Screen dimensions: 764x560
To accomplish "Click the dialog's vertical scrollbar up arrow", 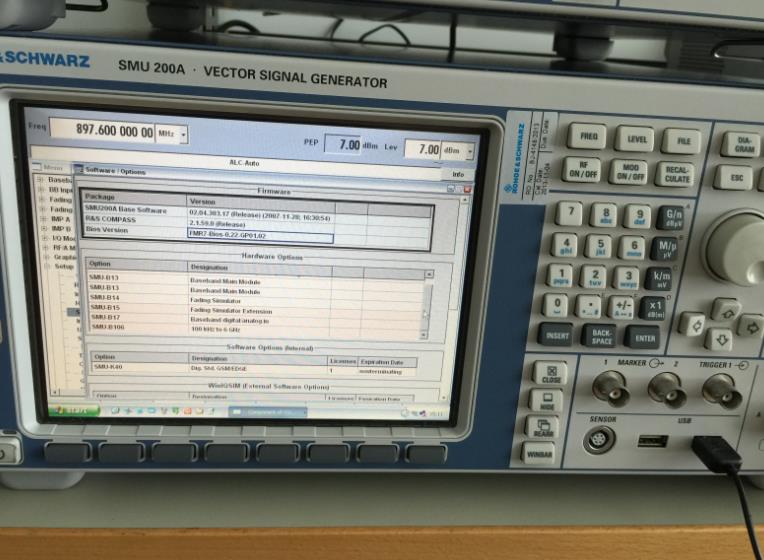I will coord(464,200).
